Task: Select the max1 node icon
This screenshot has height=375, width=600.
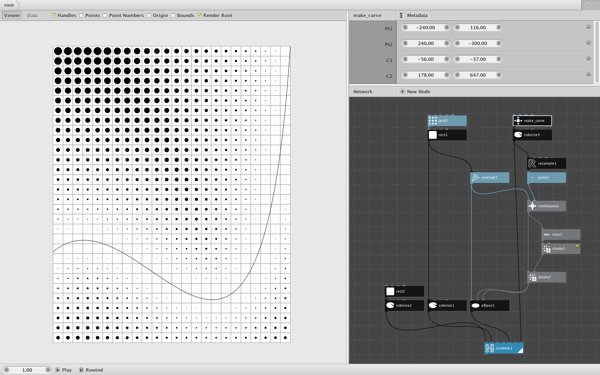Action: click(x=546, y=235)
